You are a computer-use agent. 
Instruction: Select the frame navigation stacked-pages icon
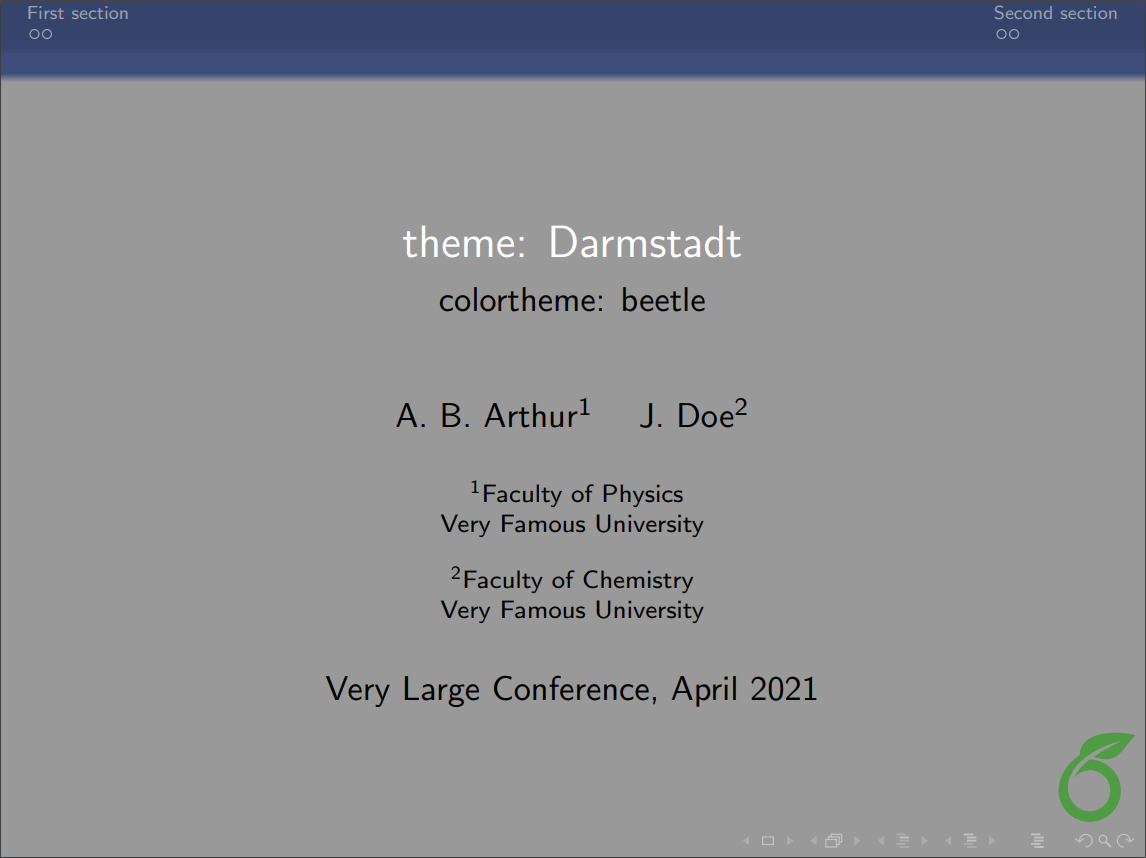pyautogui.click(x=834, y=839)
